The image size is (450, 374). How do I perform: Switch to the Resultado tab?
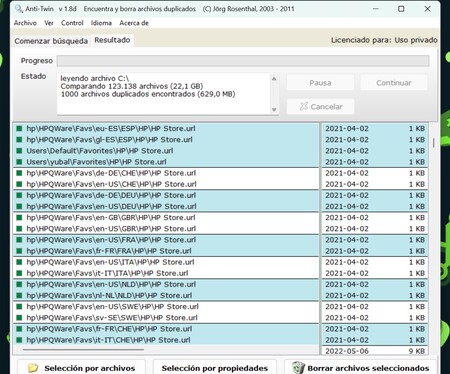click(112, 40)
